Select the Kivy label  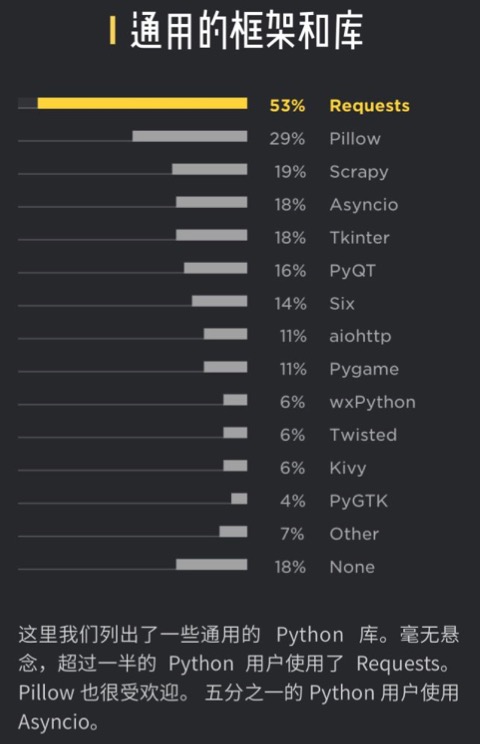click(348, 468)
